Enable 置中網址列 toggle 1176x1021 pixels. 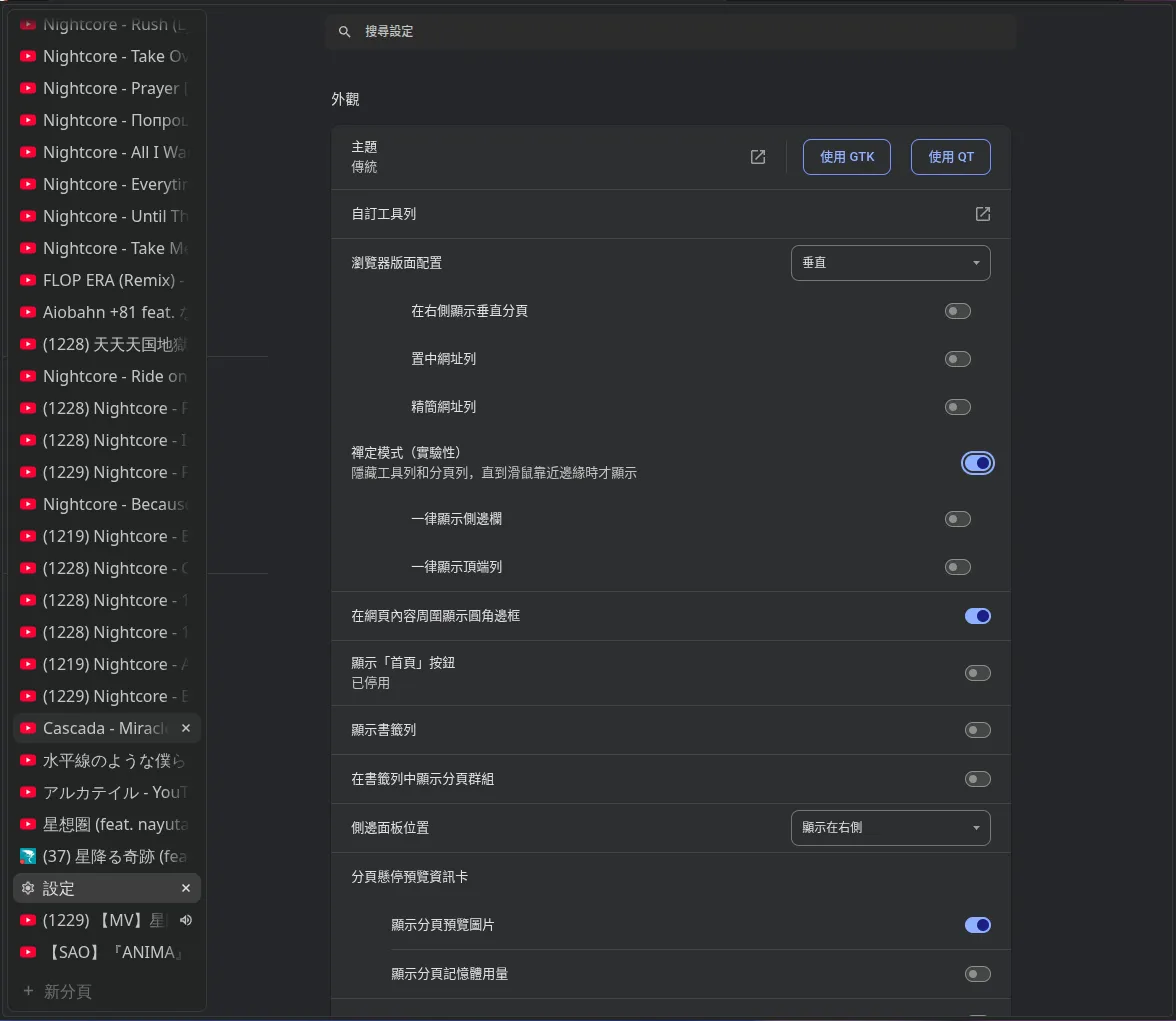[958, 359]
